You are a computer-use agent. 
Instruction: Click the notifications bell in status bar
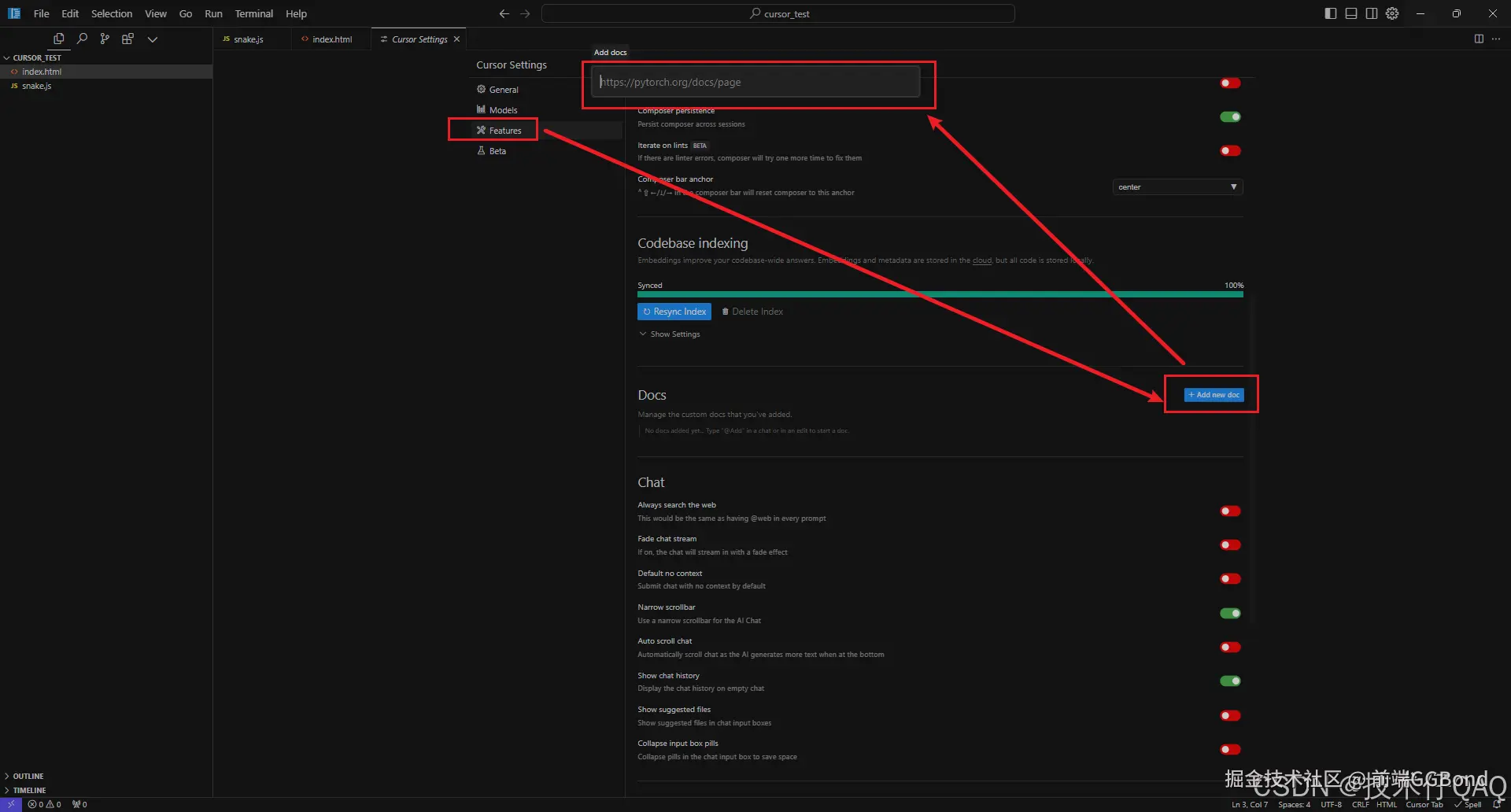(x=1496, y=804)
